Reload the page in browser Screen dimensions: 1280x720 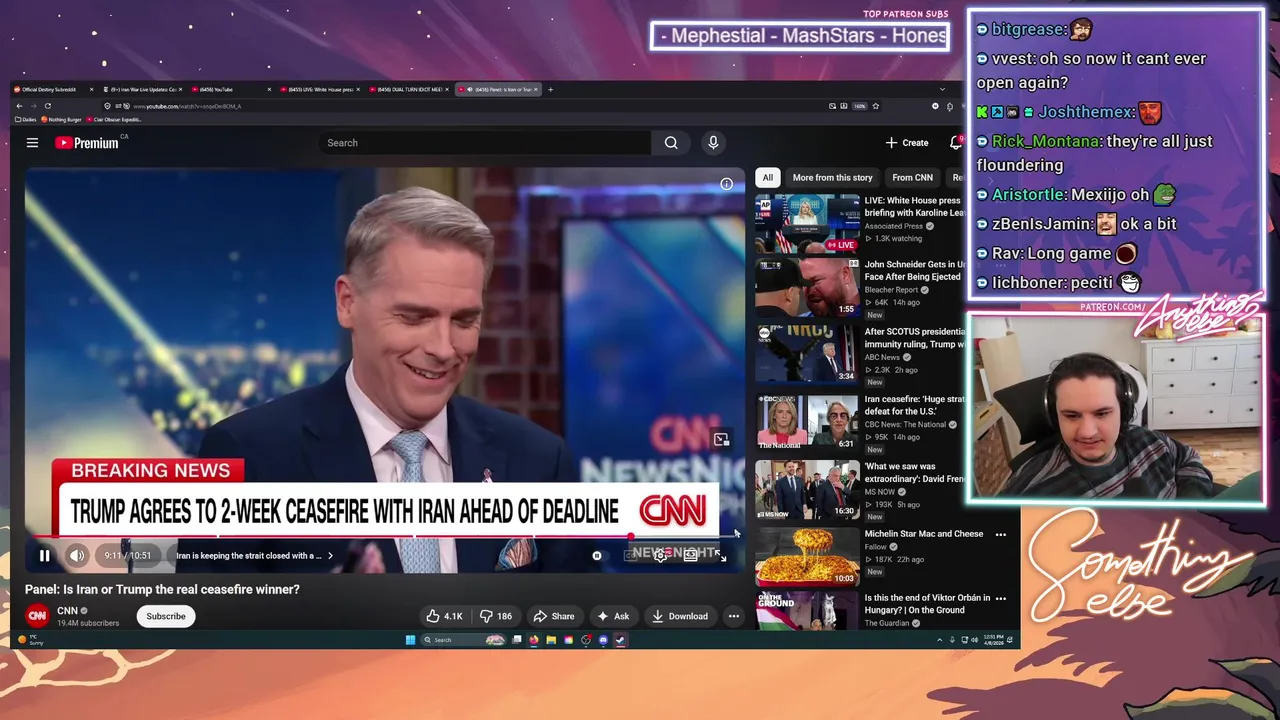point(48,106)
